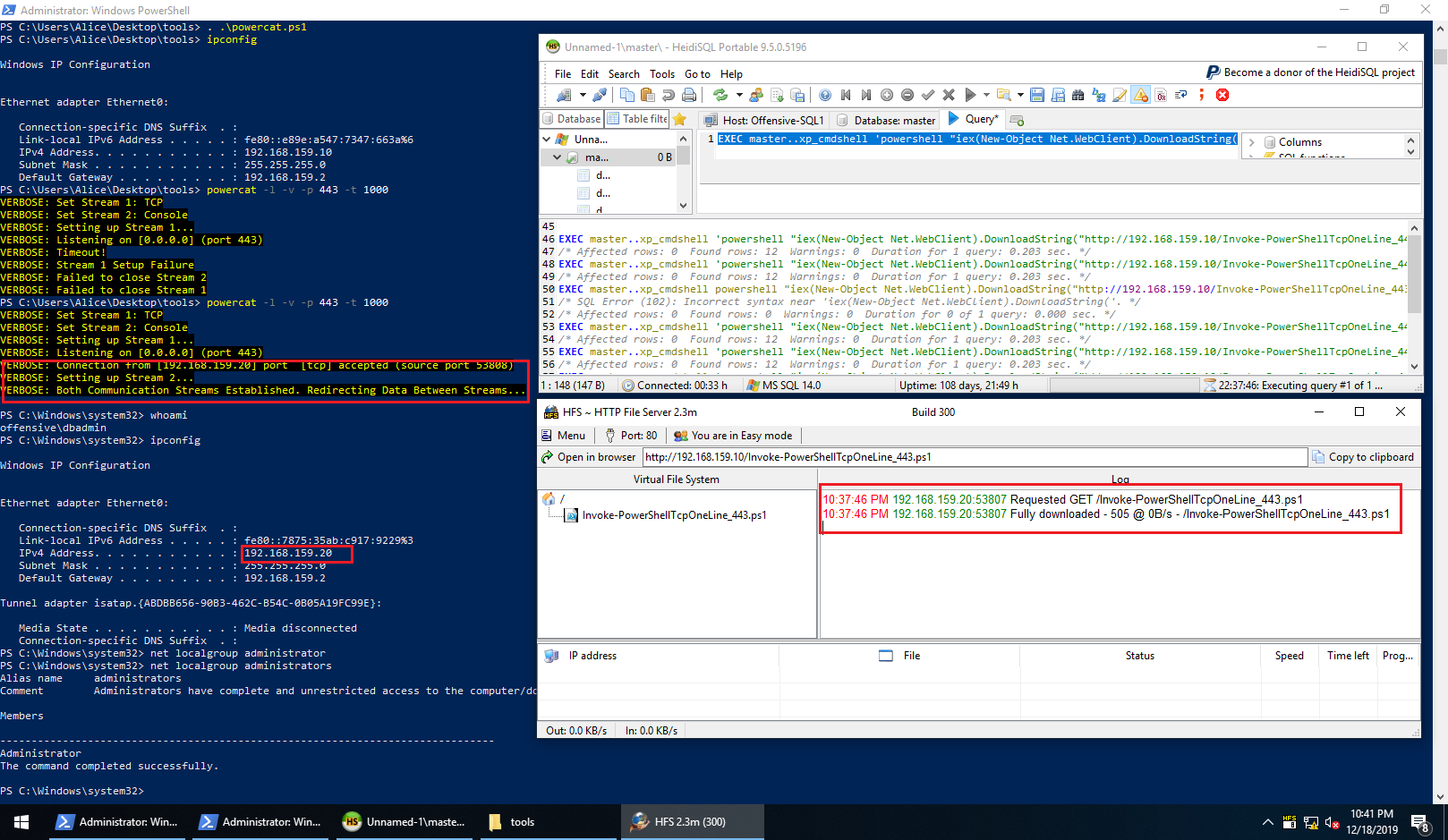Click the delete row minus icon
Image resolution: width=1448 pixels, height=840 pixels.
pos(907,95)
